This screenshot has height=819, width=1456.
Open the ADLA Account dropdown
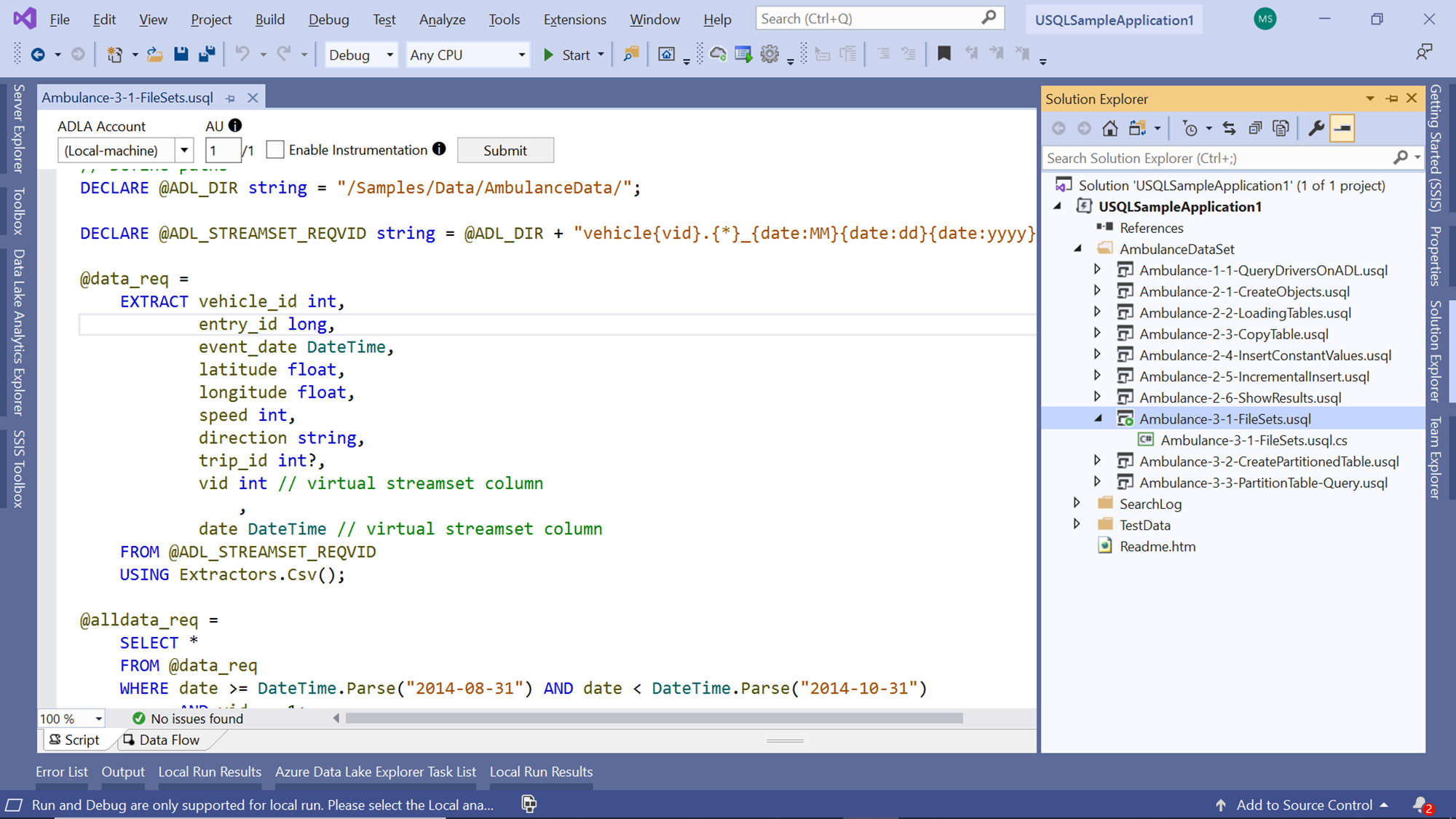coord(184,151)
